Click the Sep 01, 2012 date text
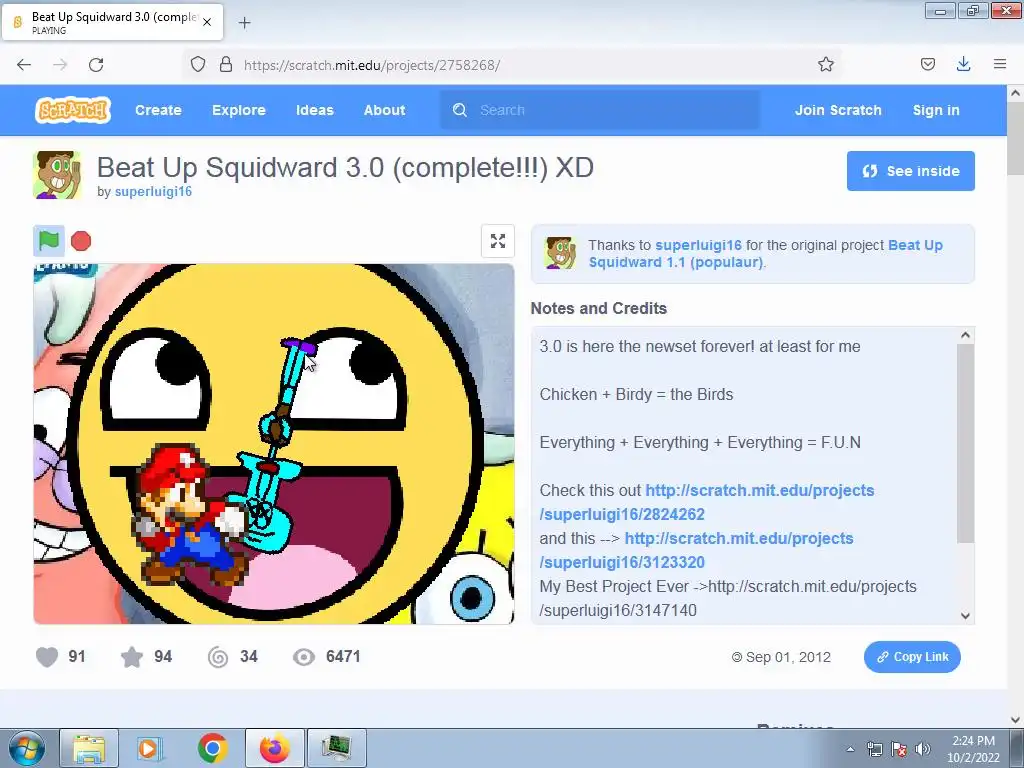Image resolution: width=1024 pixels, height=768 pixels. (788, 657)
